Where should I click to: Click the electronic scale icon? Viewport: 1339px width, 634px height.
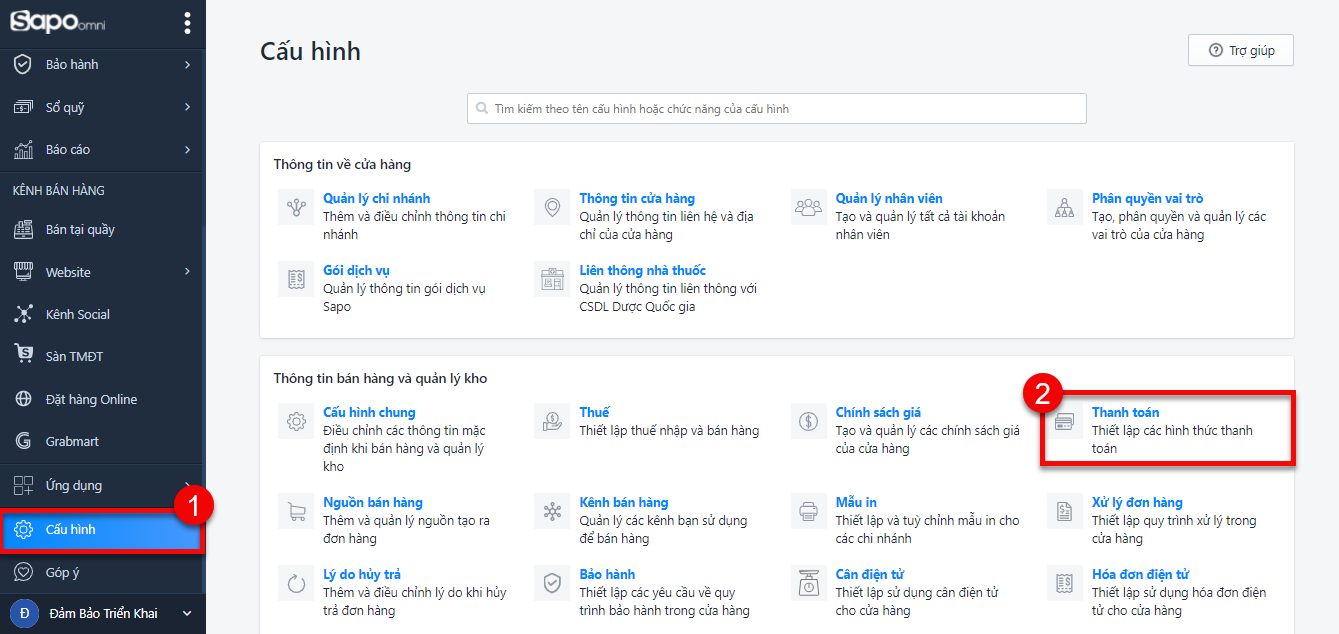[808, 584]
